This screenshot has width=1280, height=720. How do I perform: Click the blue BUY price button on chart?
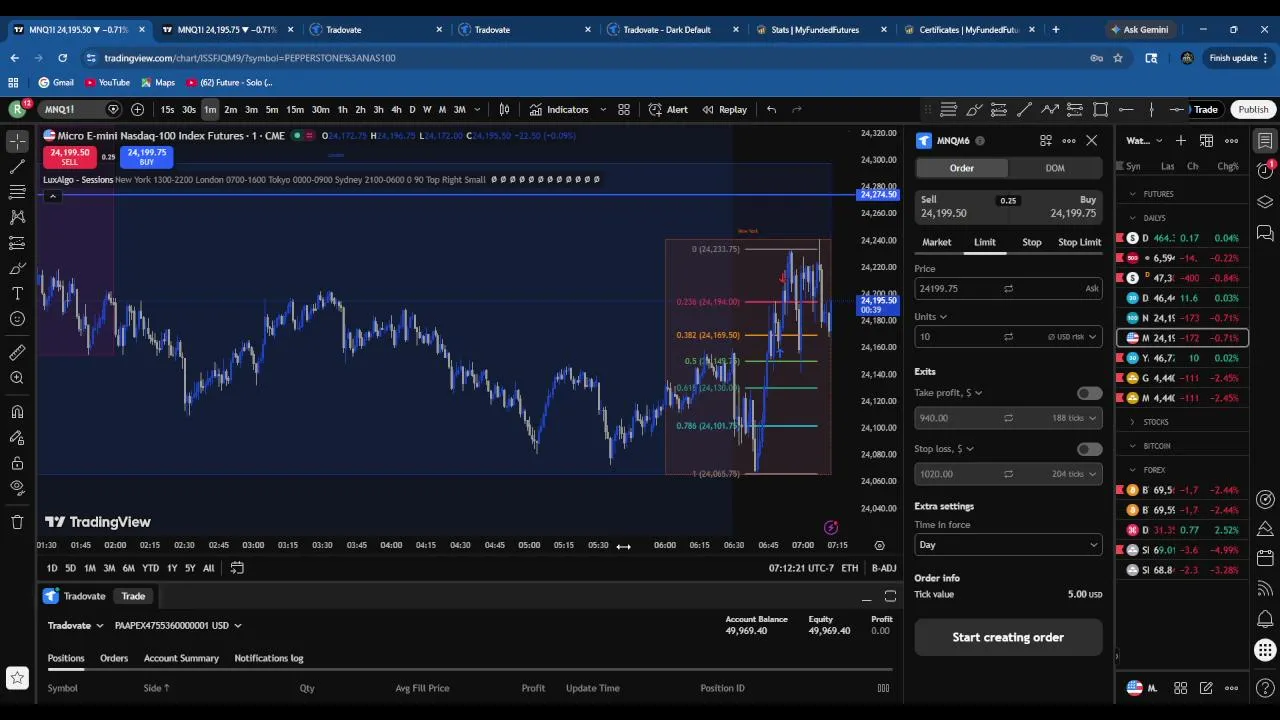point(146,157)
